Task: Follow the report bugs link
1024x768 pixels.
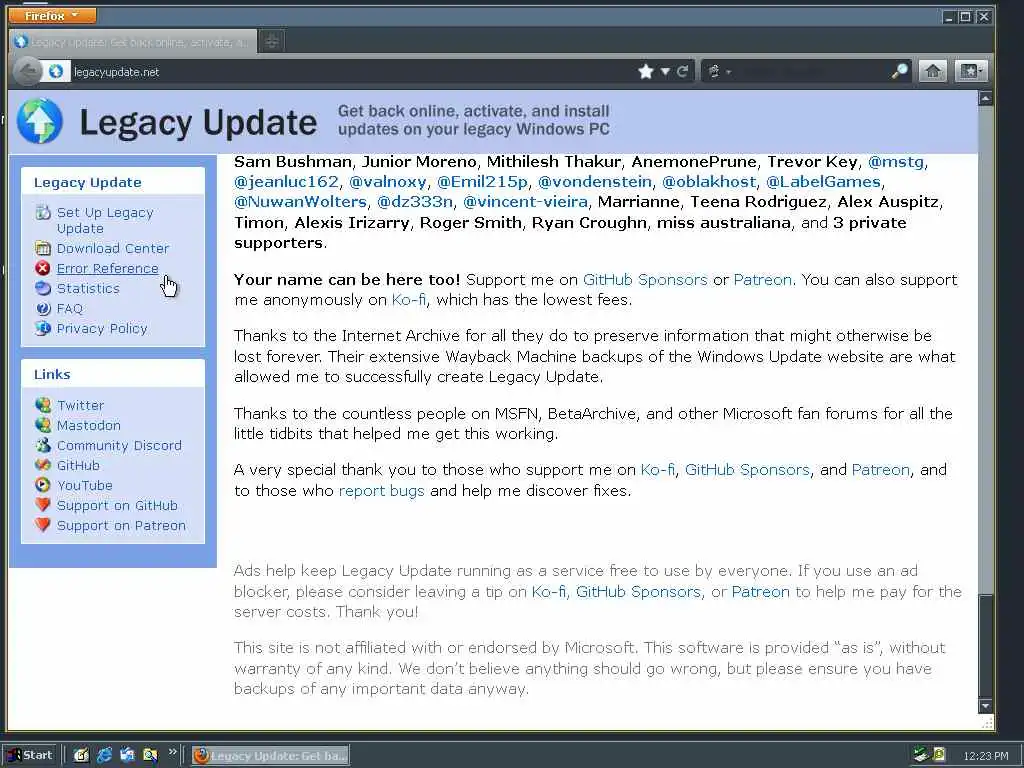Action: (x=381, y=490)
